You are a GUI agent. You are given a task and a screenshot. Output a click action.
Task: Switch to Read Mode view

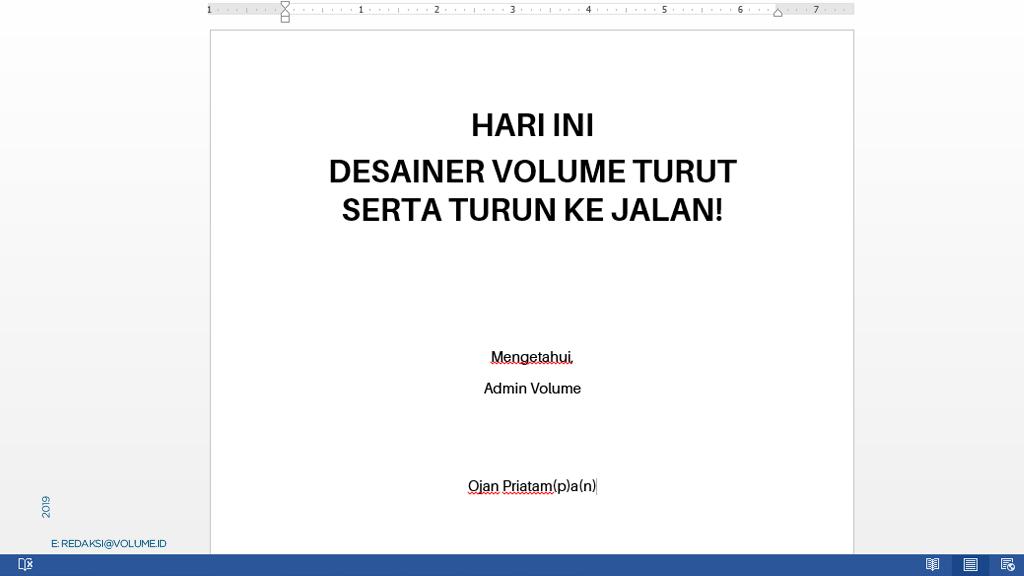coord(932,563)
